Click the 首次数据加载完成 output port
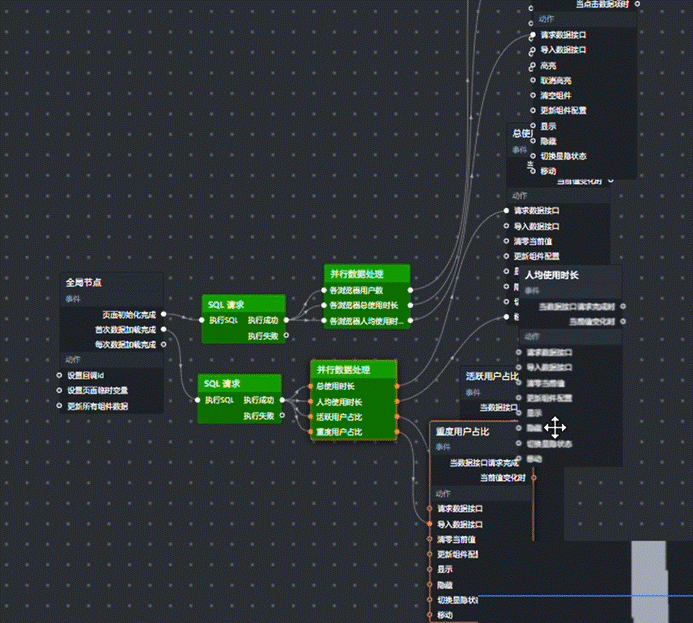Image resolution: width=693 pixels, height=623 pixels. pyautogui.click(x=164, y=329)
